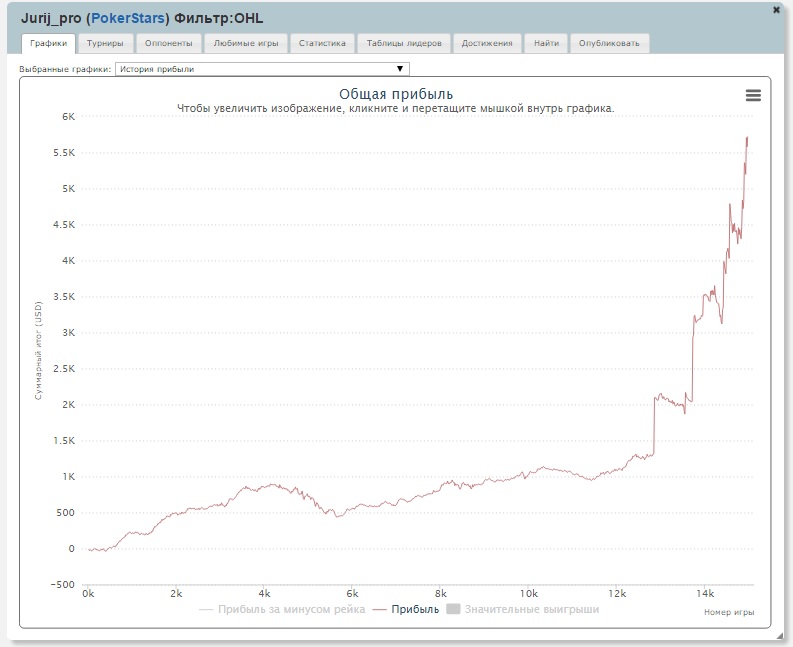Viewport: 793px width, 647px height.
Task: Click the 'Номер игры' x-axis label
Action: (731, 612)
